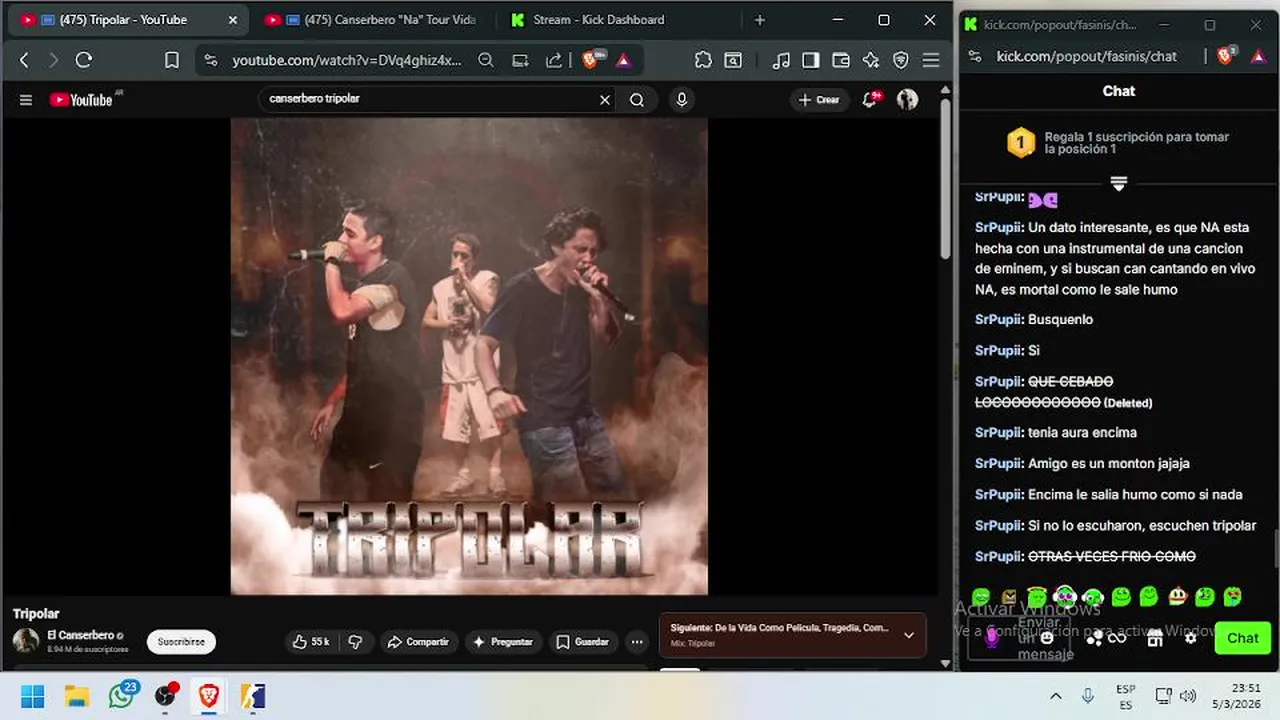The image size is (1280, 720).
Task: Go to YouTube home via logo
Action: click(x=82, y=99)
